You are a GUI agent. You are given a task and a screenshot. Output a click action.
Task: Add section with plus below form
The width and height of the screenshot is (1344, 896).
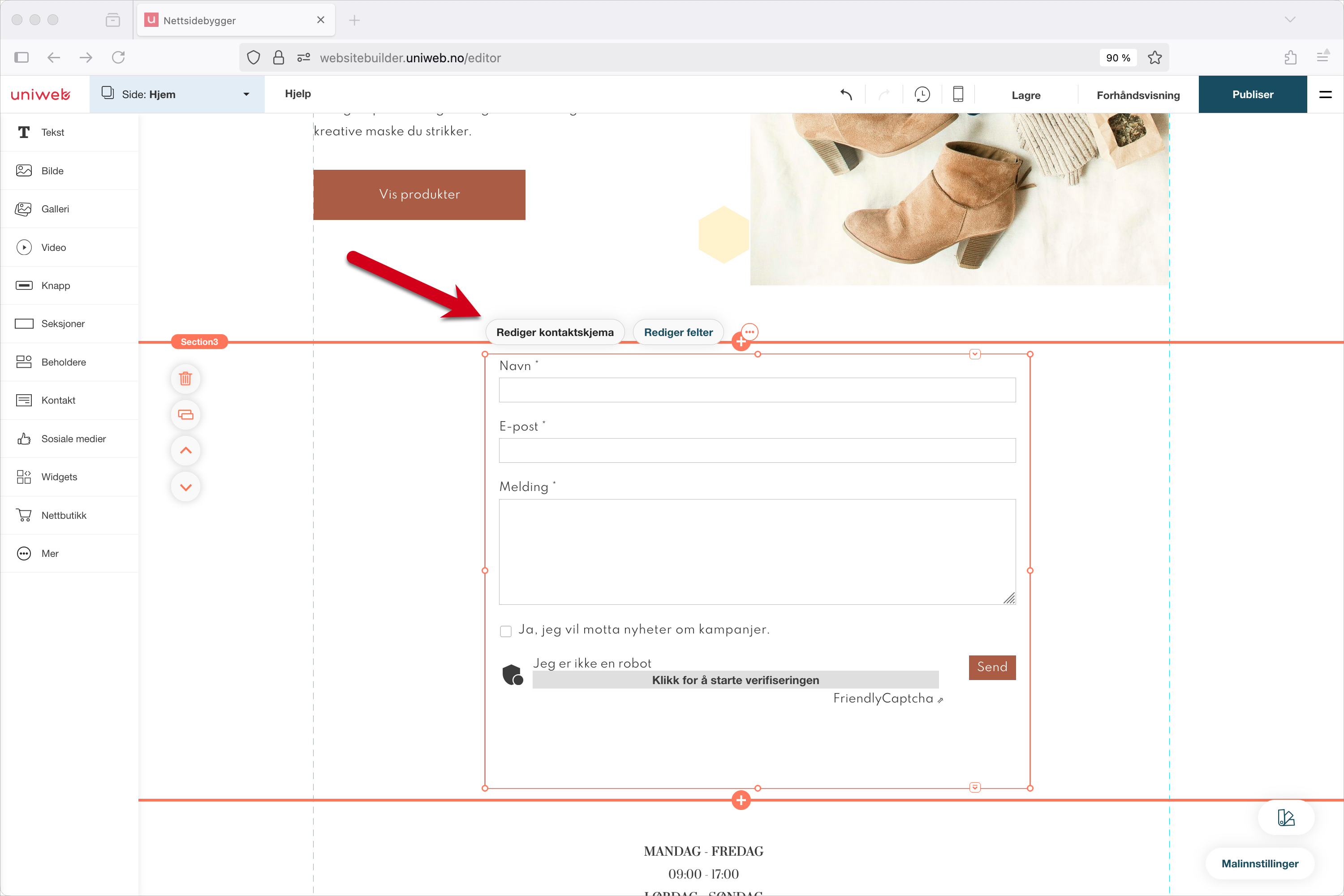(x=741, y=800)
